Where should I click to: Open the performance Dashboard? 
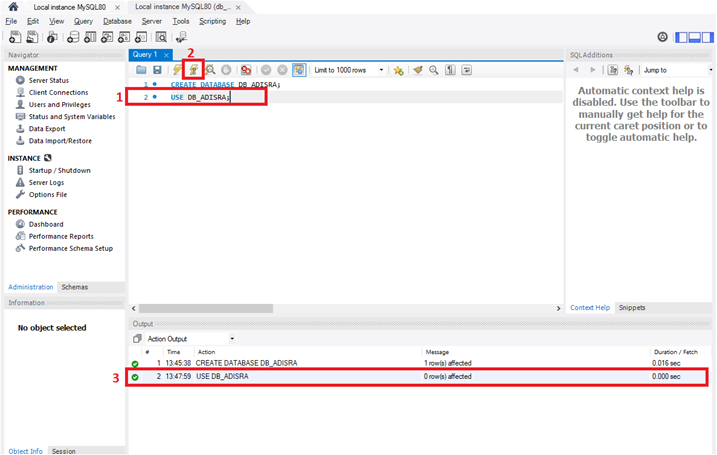pyautogui.click(x=46, y=224)
